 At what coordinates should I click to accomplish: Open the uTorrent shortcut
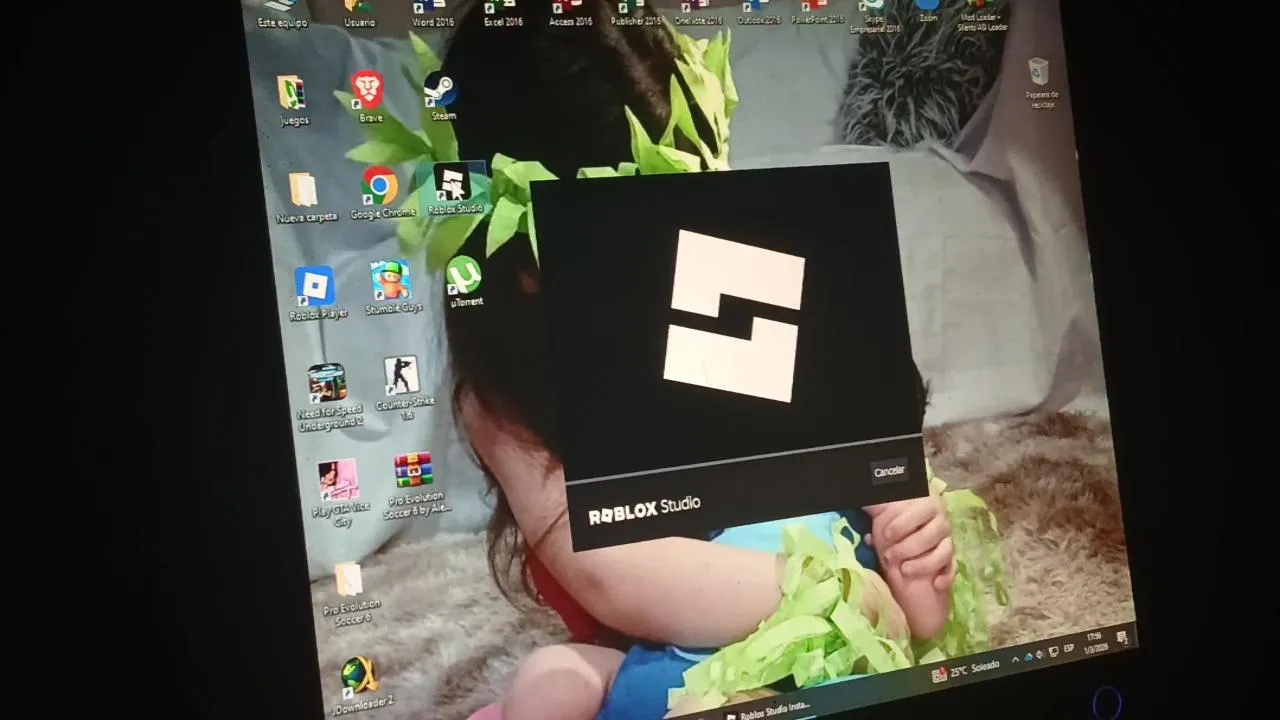coord(465,282)
